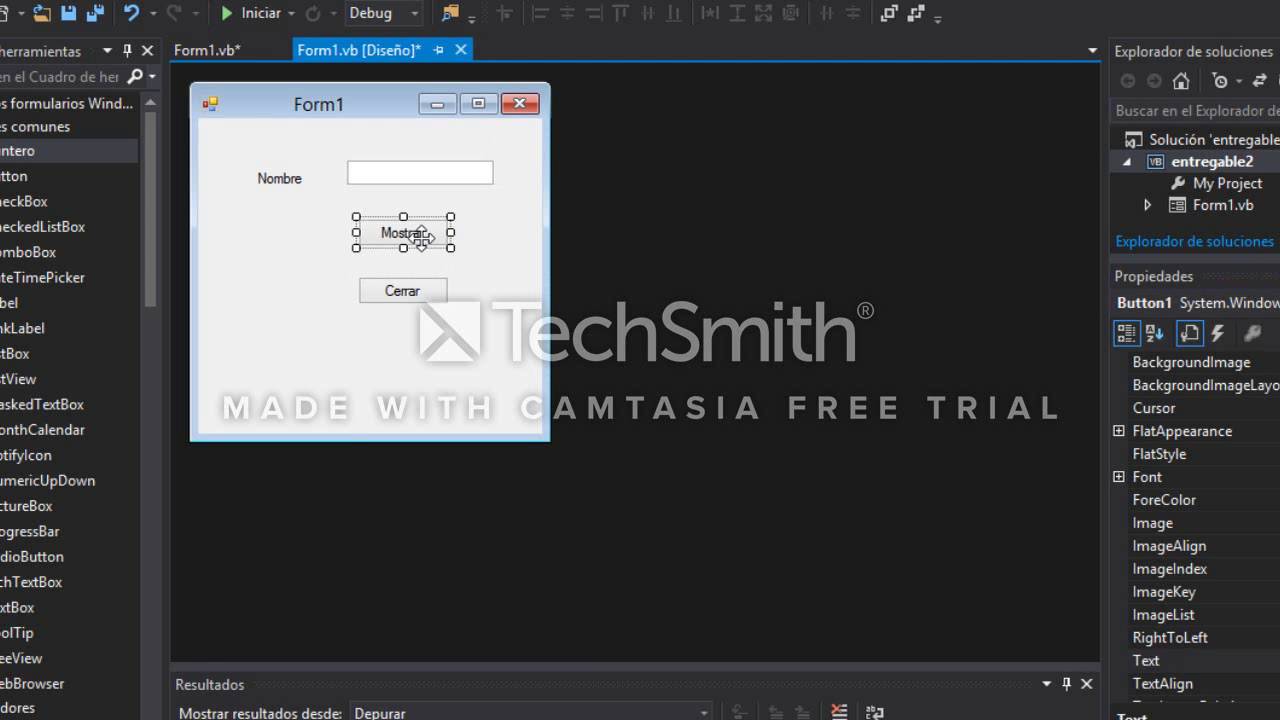Expand the Form1.vb tree node

[1147, 205]
